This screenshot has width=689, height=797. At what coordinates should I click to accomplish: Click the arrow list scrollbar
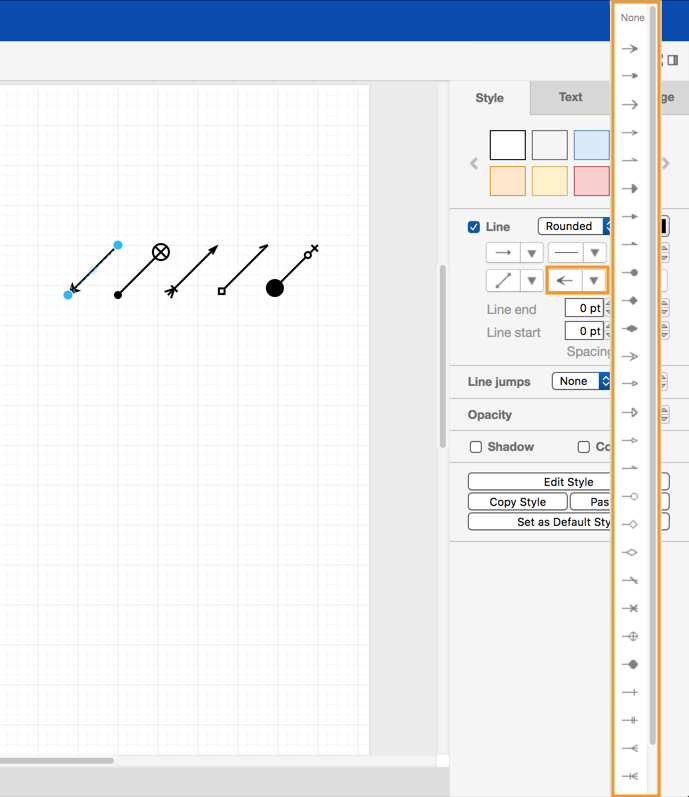click(652, 375)
